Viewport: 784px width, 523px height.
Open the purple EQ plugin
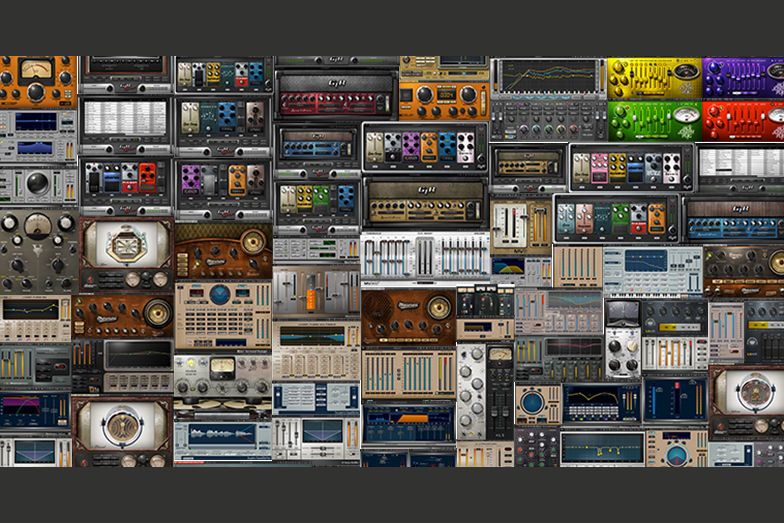[742, 77]
